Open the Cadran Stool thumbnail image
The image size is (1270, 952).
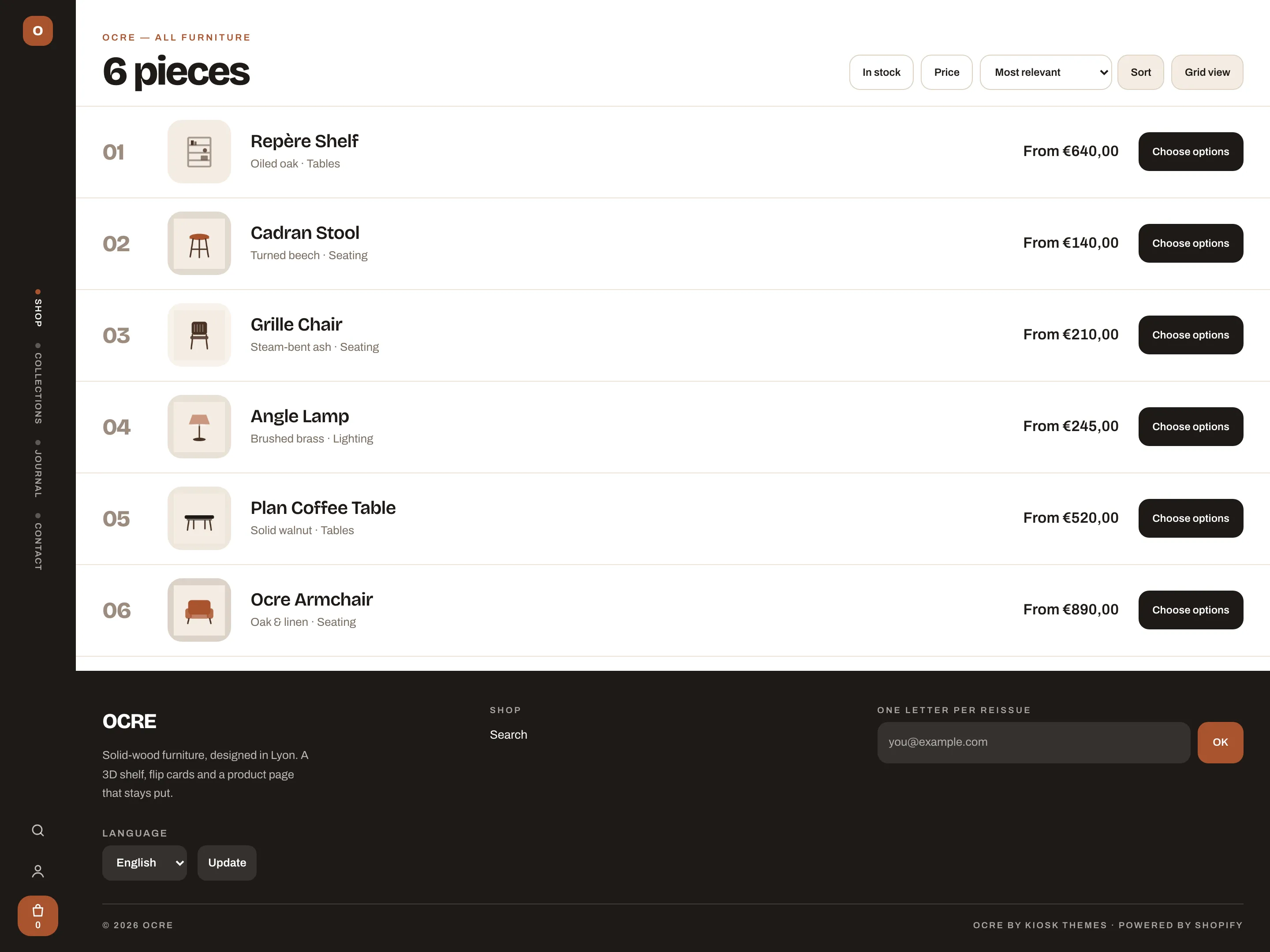coord(199,243)
